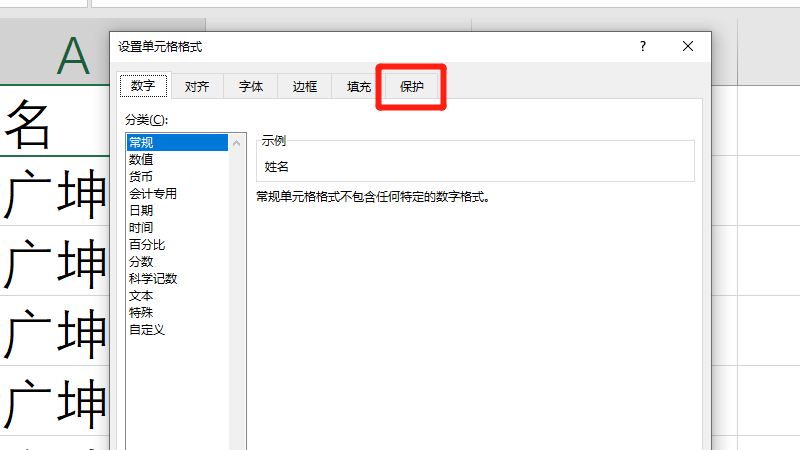
Task: Select 常规 in the category list
Action: [141, 142]
